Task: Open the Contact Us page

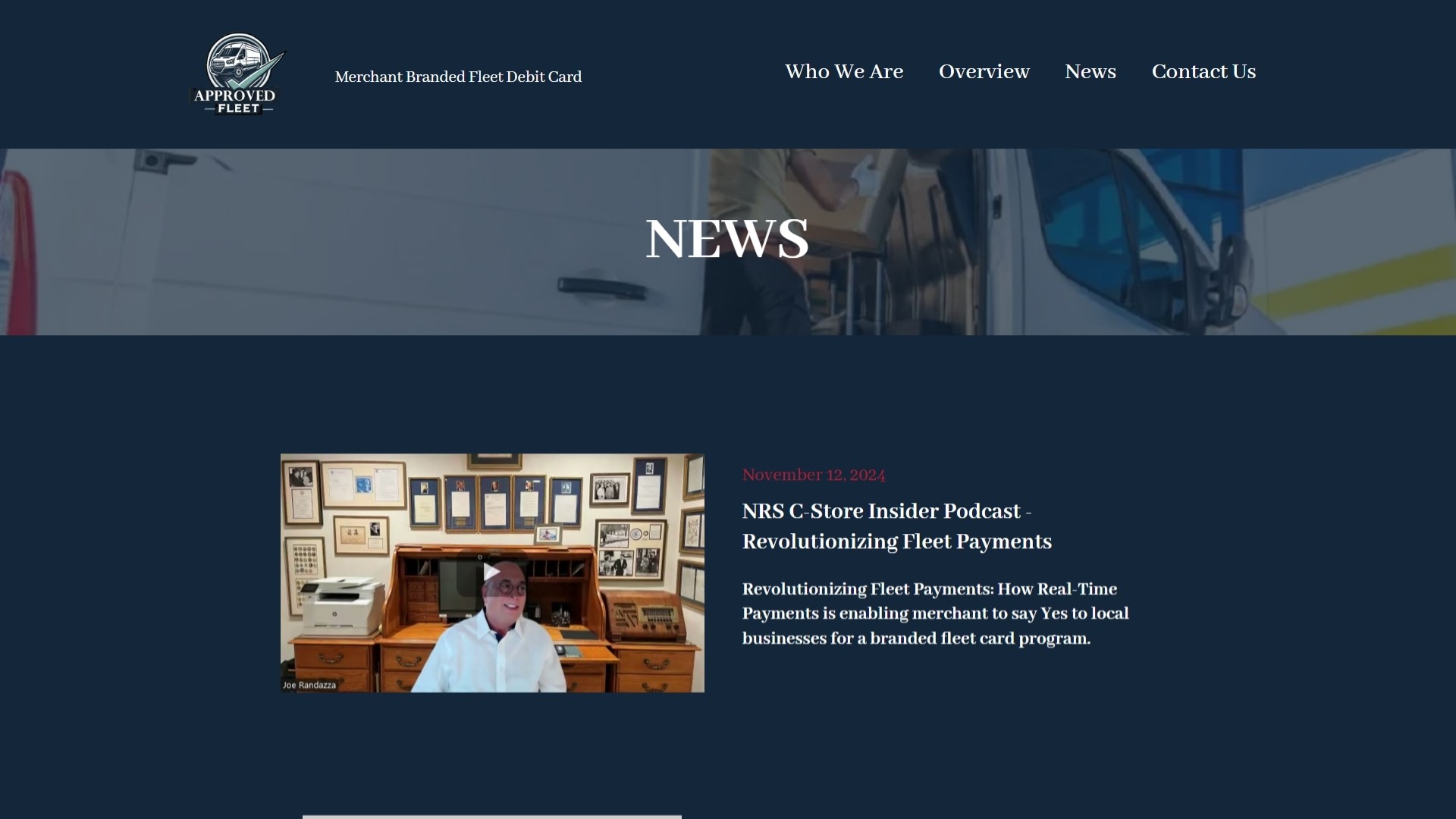Action: 1203,72
